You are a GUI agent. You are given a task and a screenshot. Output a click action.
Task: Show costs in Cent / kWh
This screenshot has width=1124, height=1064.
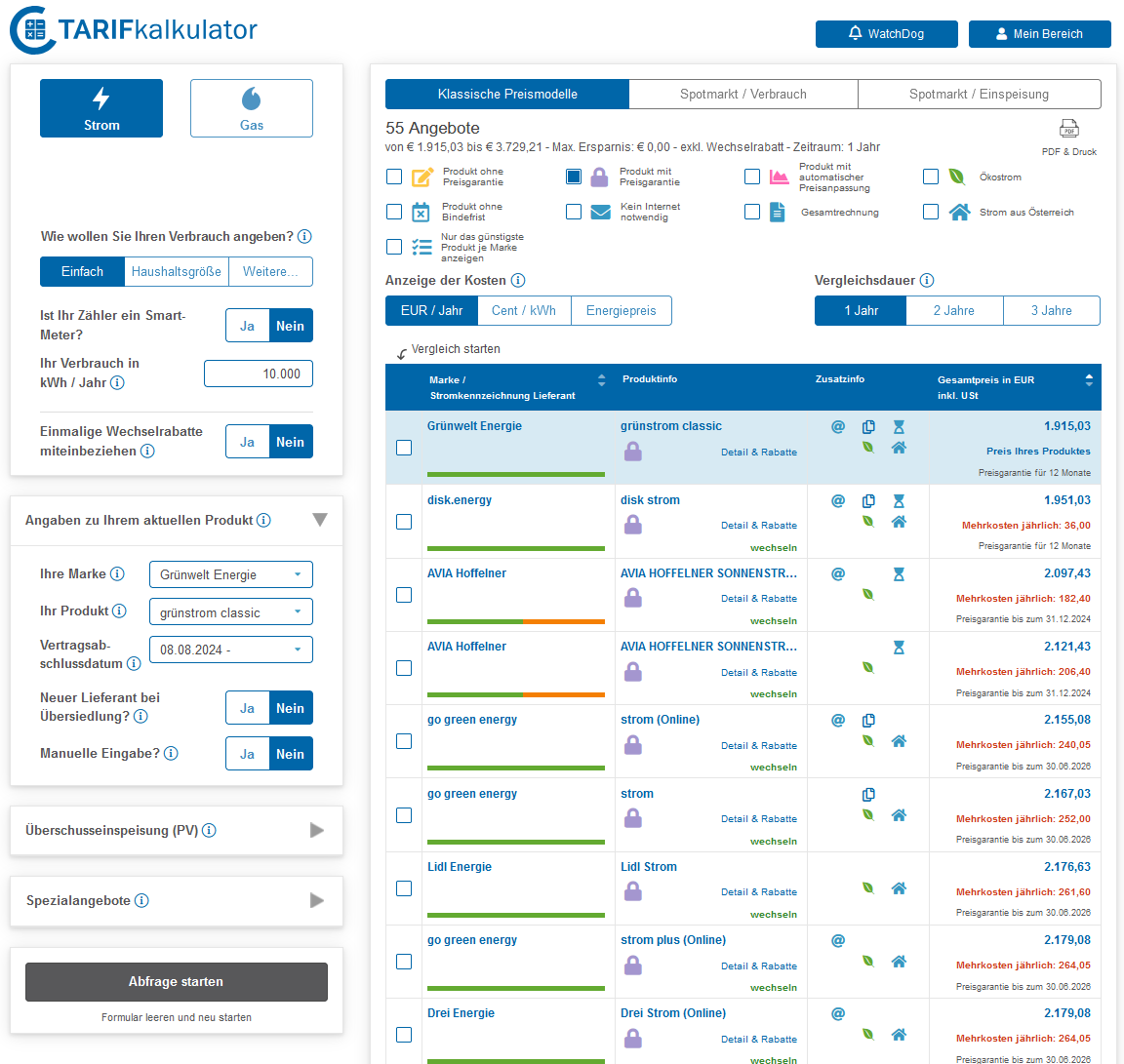(x=524, y=310)
